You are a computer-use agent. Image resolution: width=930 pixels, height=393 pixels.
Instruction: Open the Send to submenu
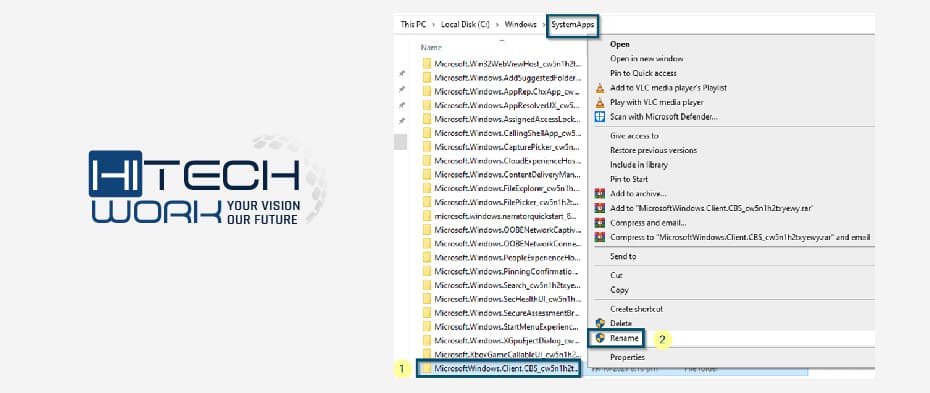623,256
